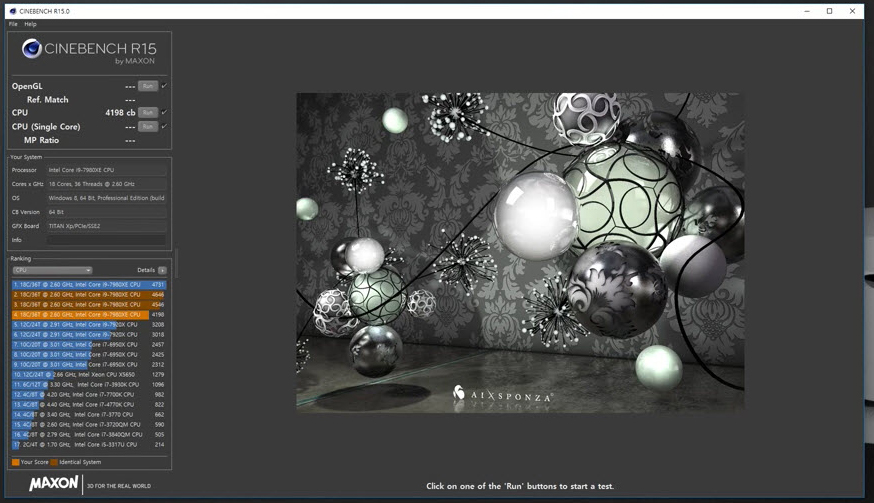Select ranking entry 8 with score 2425
Viewport: 874px width, 503px height.
click(x=89, y=355)
